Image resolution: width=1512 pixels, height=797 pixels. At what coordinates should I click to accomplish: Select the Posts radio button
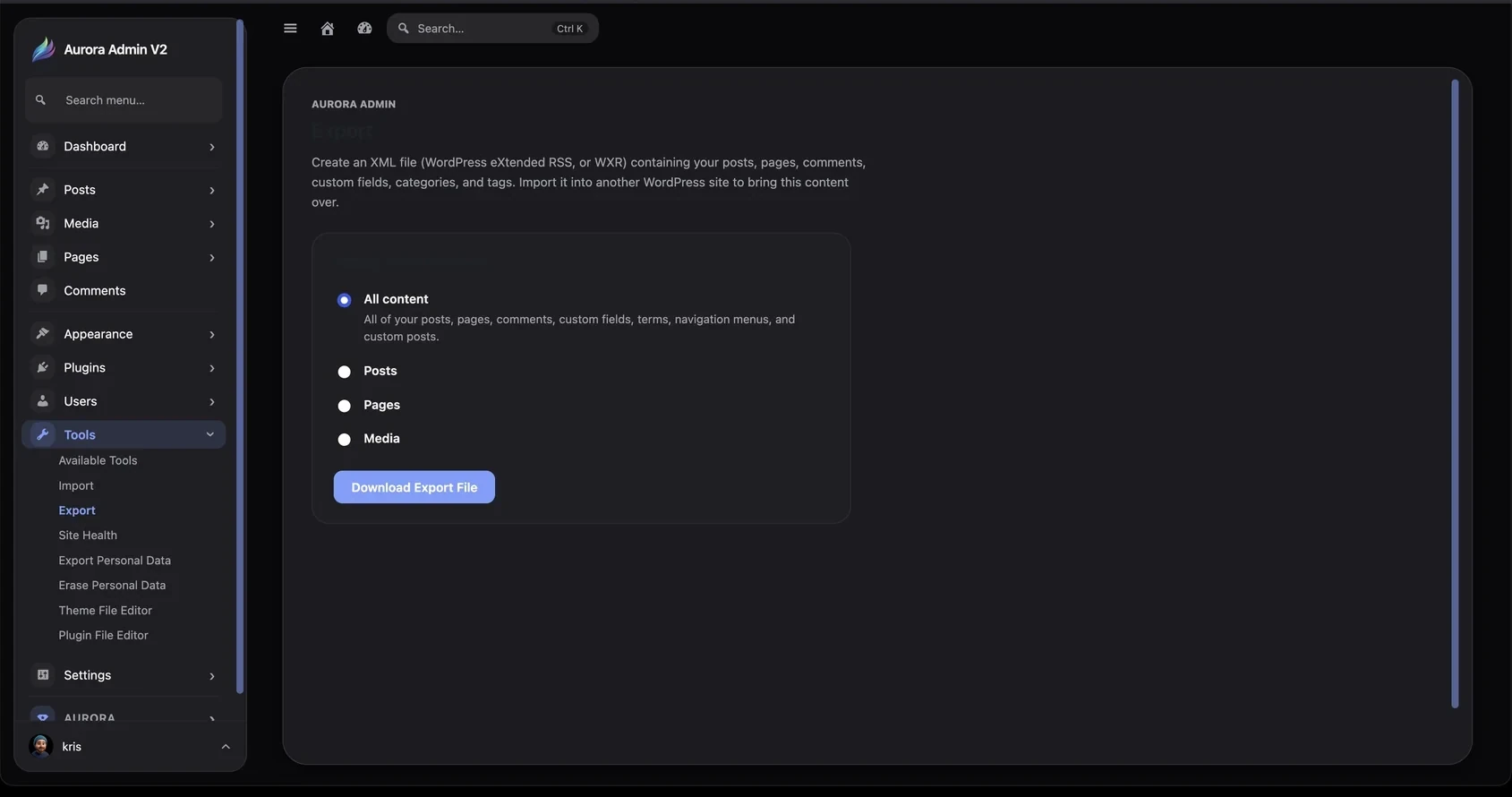344,372
